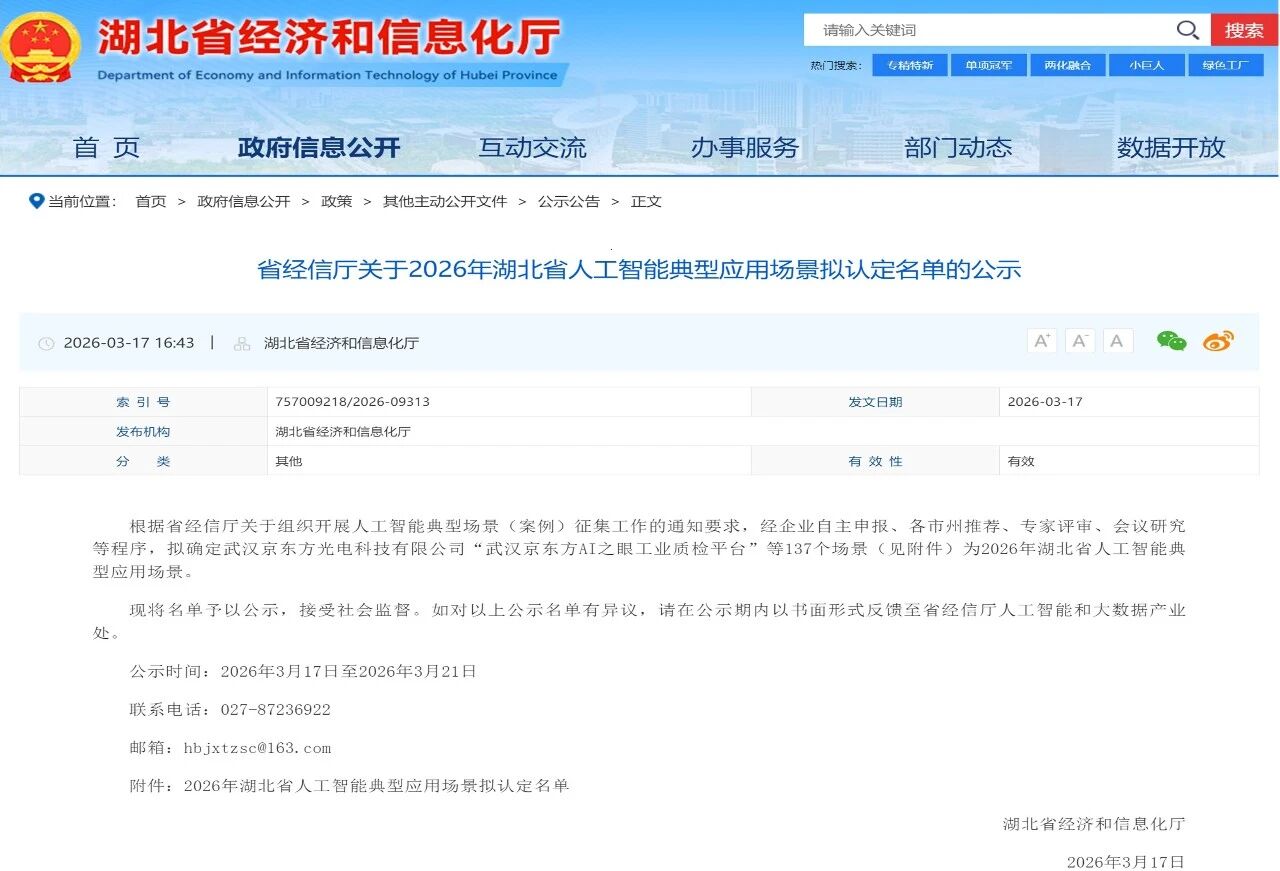This screenshot has width=1280, height=871.
Task: Click the national emblem logo
Action: (x=41, y=48)
